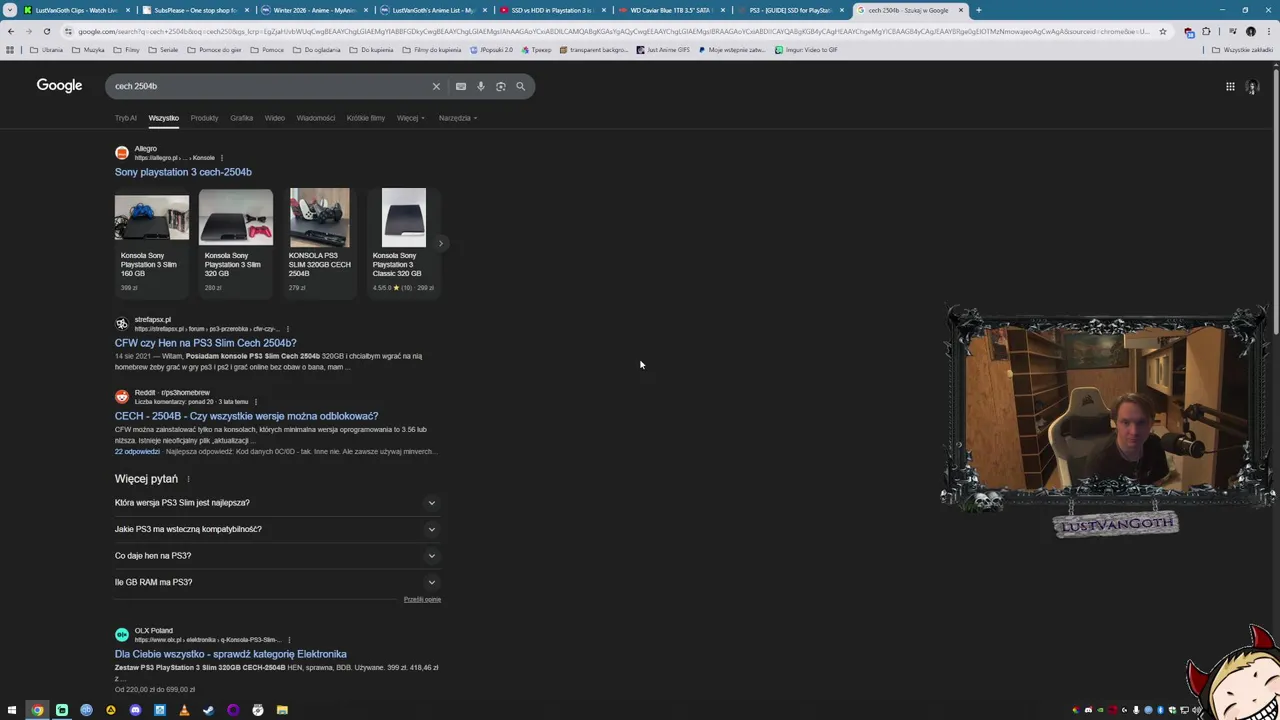Screen dimensions: 1280x720
Task: Open 'Dla Ciebie wszystko' OLX result
Action: pos(230,654)
